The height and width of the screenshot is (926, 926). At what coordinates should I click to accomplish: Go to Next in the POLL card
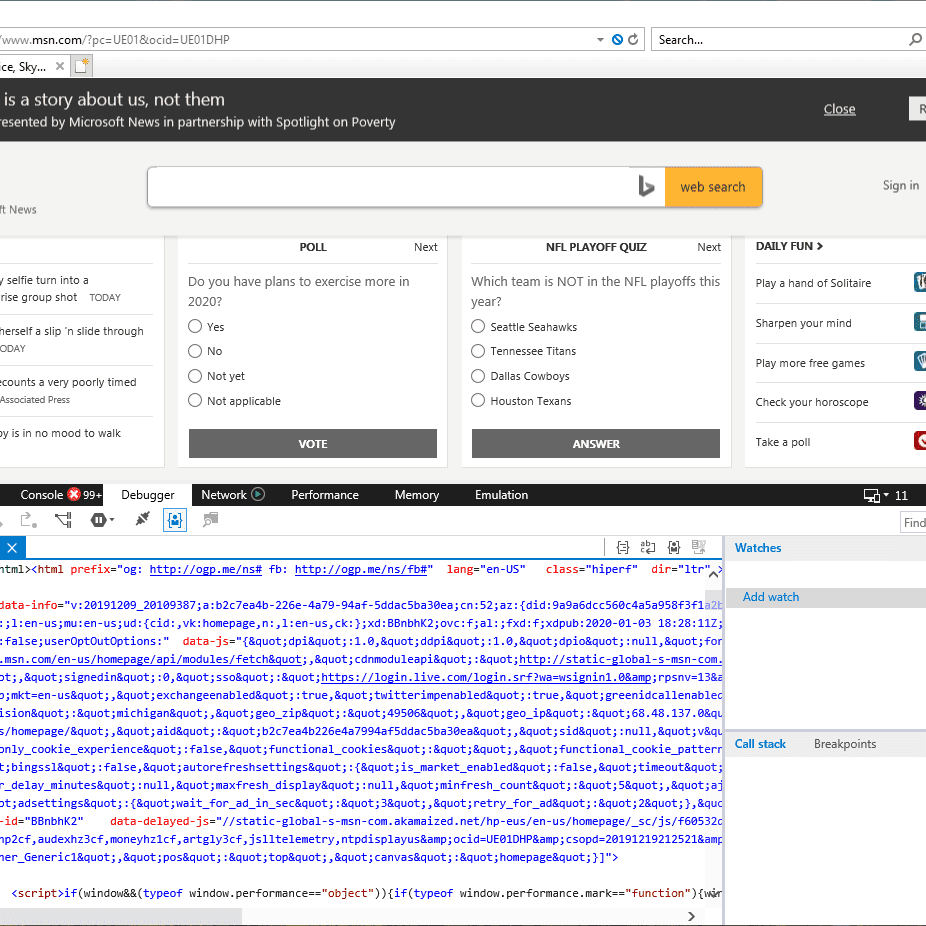(426, 247)
